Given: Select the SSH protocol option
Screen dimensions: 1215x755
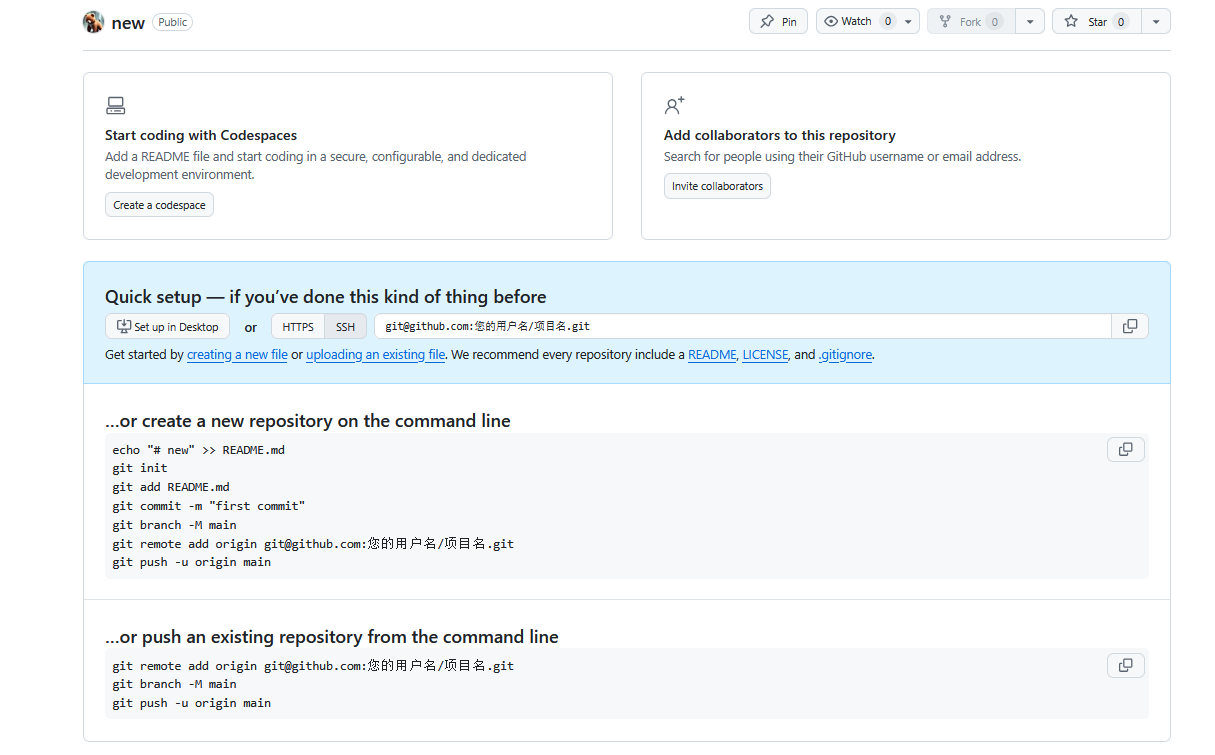Looking at the screenshot, I should tap(345, 327).
